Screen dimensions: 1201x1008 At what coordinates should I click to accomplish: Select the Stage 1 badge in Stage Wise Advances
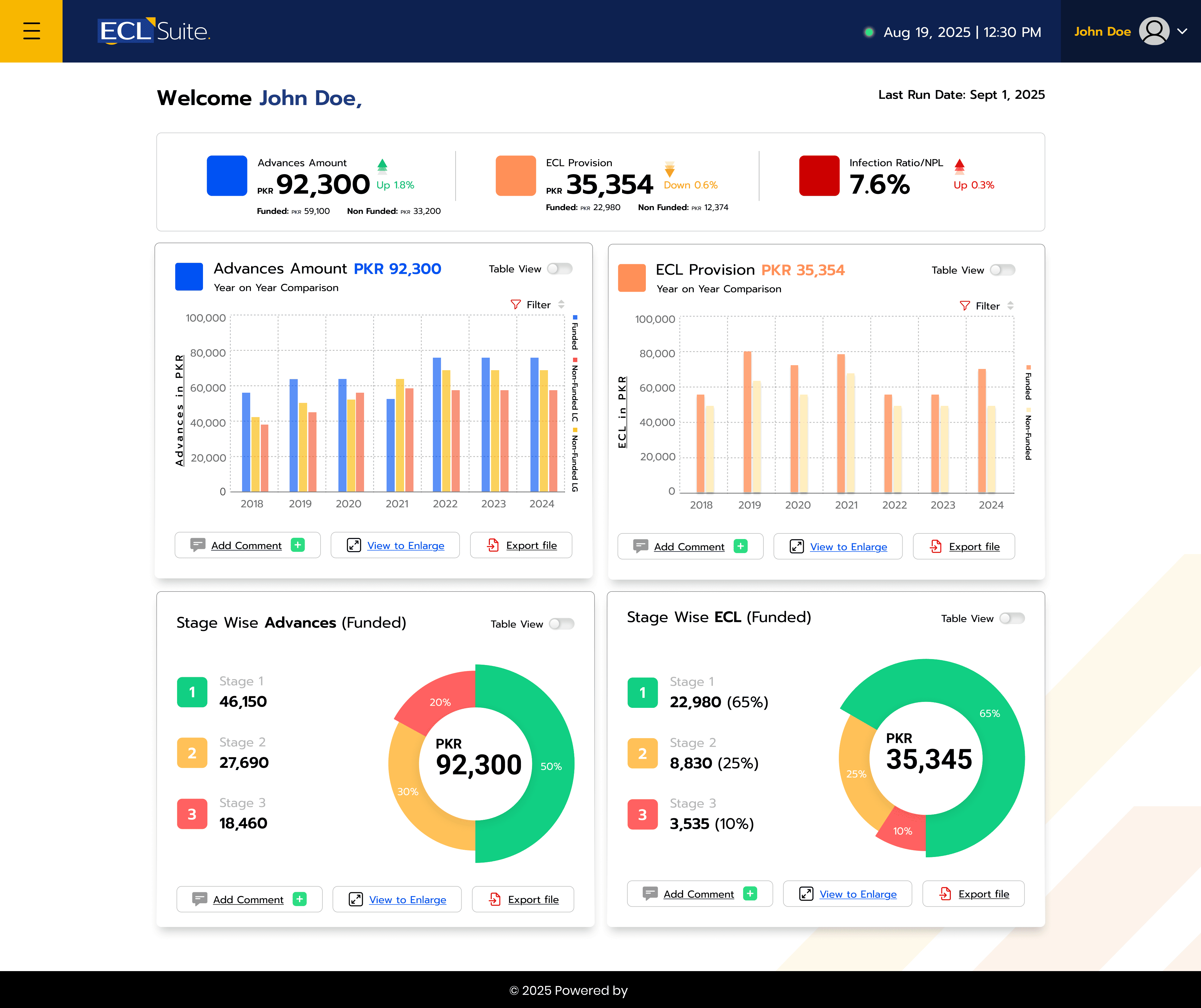(192, 693)
